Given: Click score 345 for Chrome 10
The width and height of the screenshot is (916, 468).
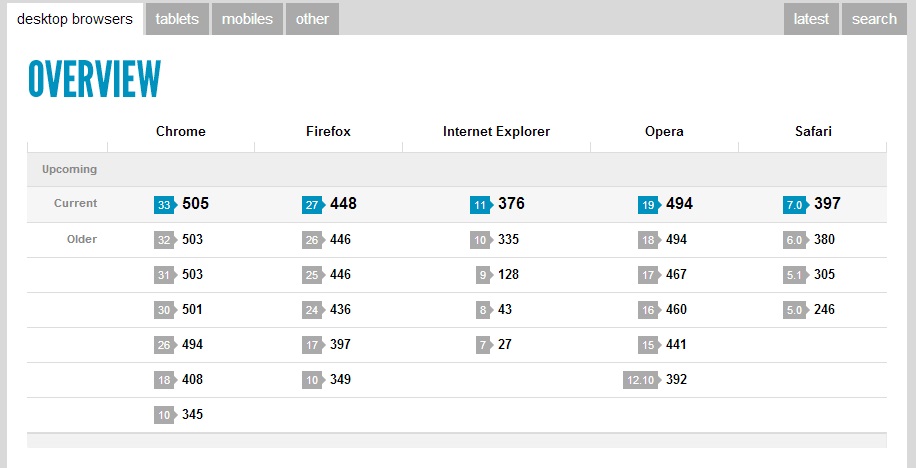Looking at the screenshot, I should pyautogui.click(x=192, y=415).
